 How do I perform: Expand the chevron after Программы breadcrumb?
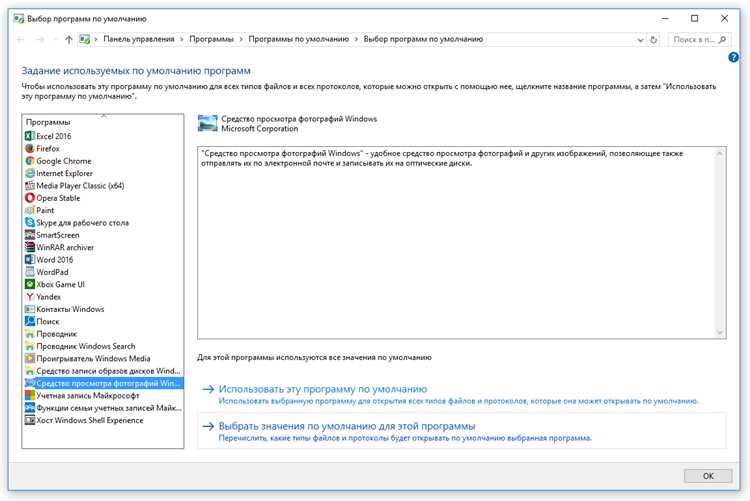click(x=241, y=39)
